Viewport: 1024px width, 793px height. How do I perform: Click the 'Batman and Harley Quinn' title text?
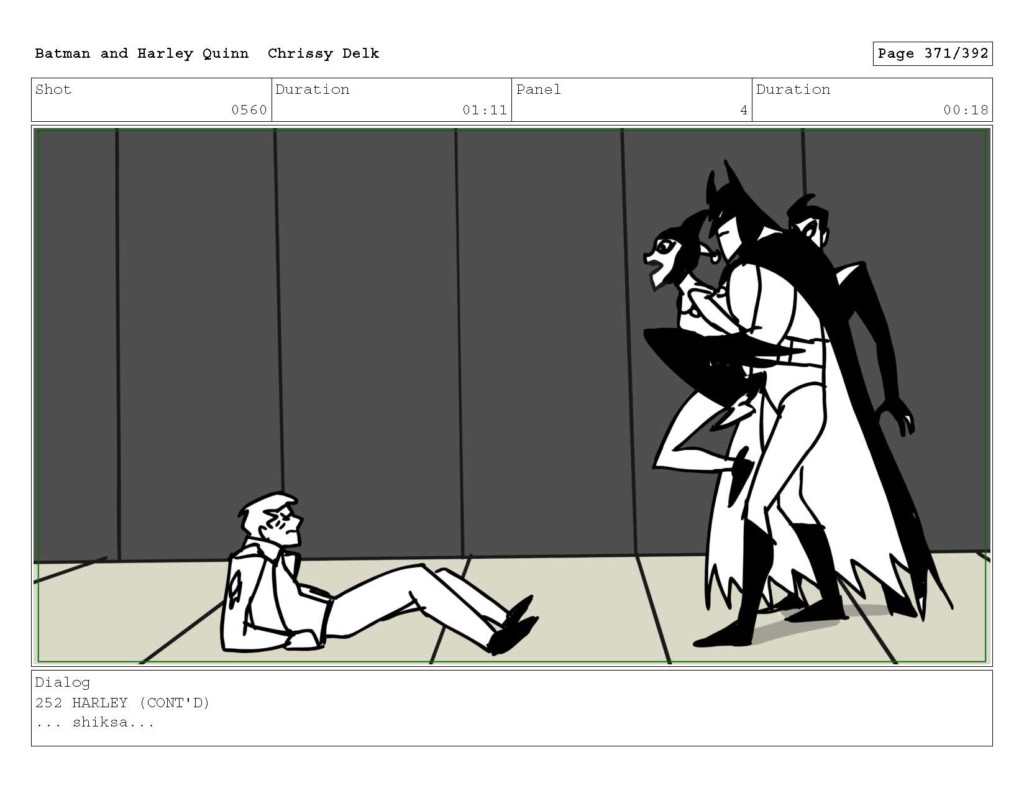pyautogui.click(x=142, y=54)
